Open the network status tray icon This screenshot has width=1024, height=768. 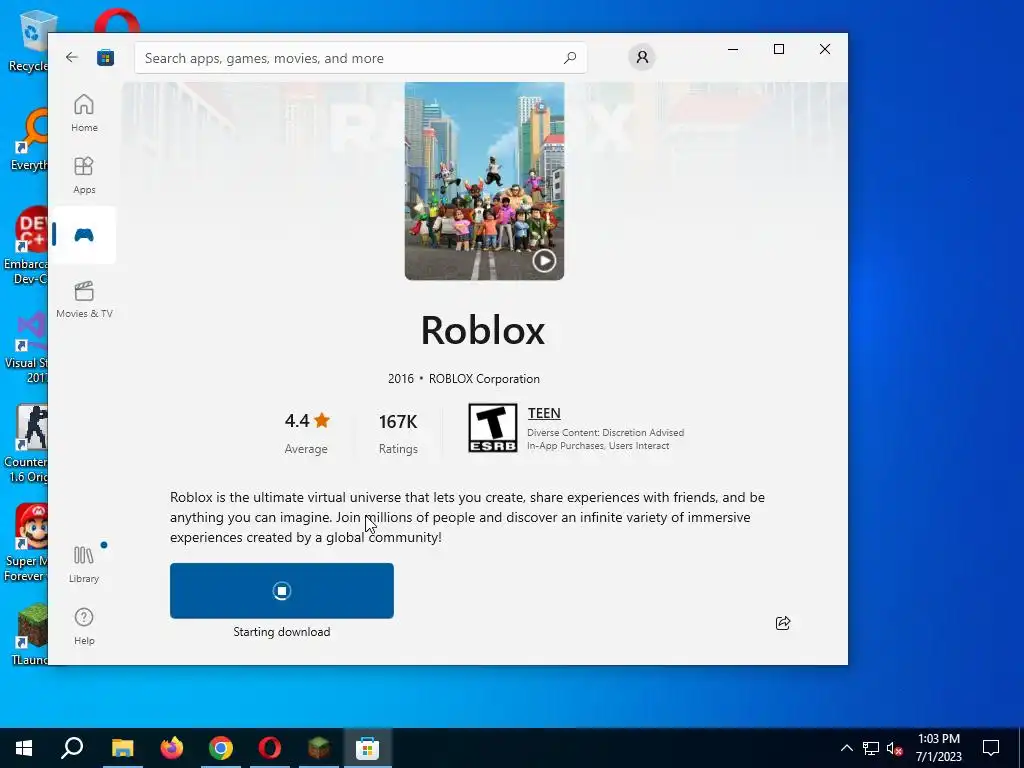(871, 748)
